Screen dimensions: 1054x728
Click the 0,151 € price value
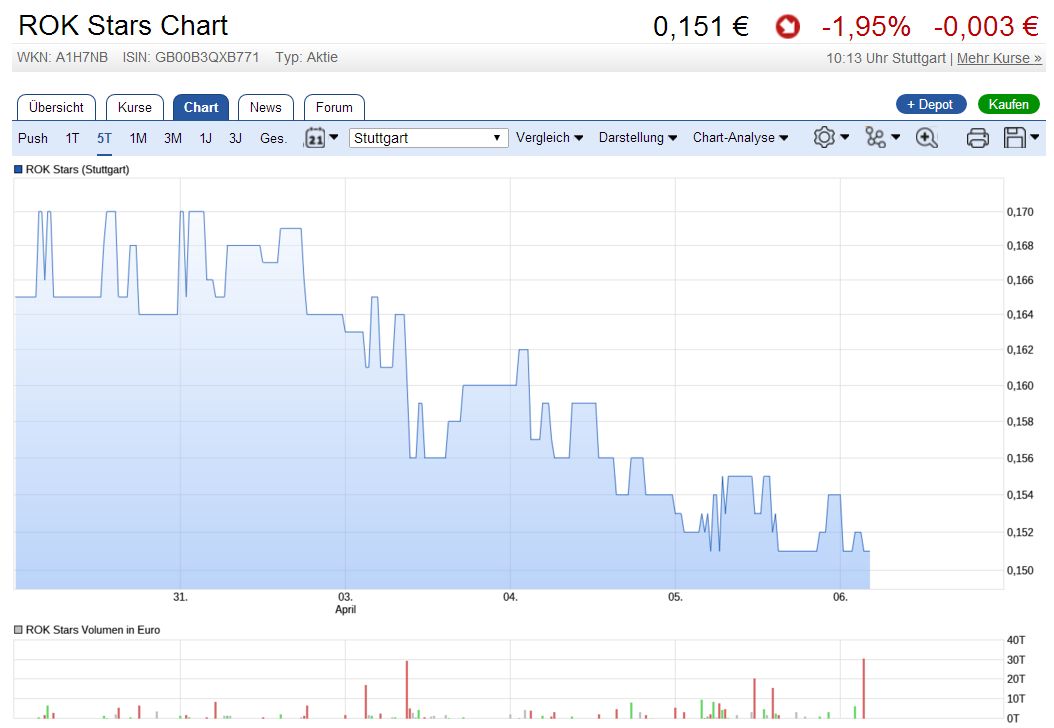click(700, 27)
